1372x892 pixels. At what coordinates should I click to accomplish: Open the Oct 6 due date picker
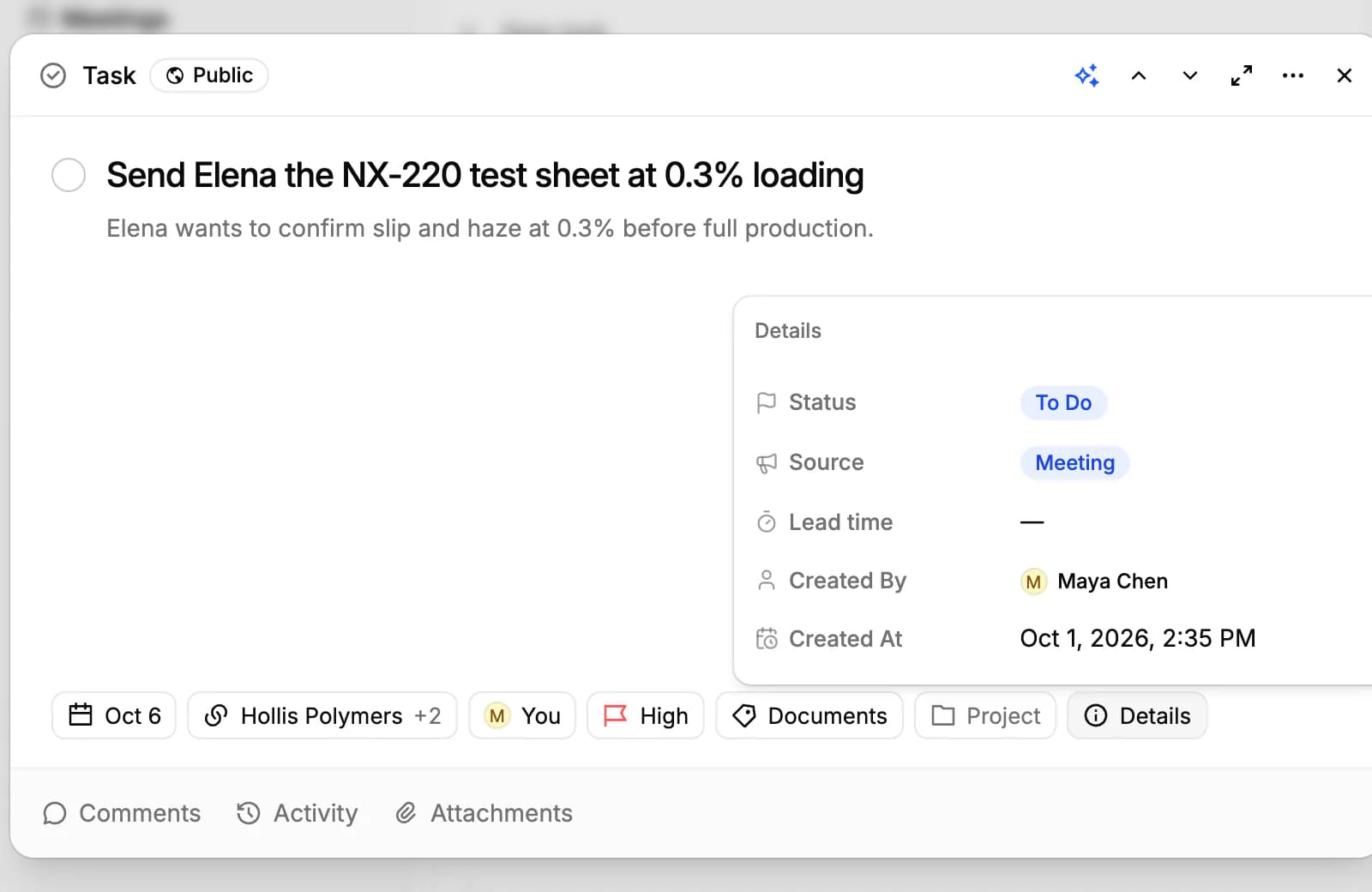pos(114,715)
